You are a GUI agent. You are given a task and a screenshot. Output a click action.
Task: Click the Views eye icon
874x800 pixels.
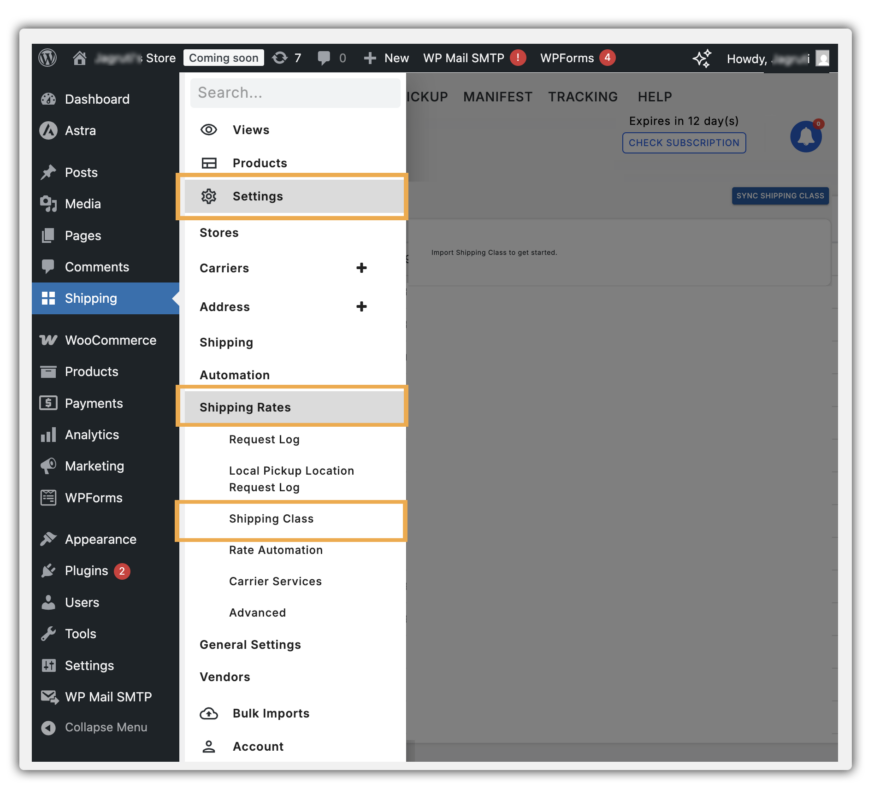click(208, 130)
